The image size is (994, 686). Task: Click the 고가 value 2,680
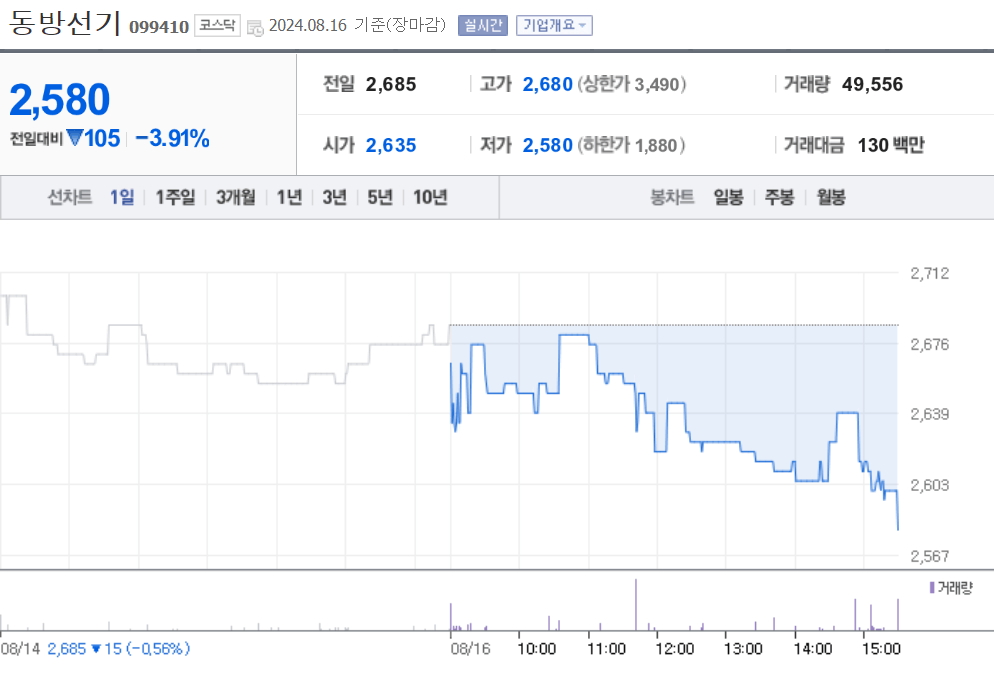pyautogui.click(x=548, y=84)
